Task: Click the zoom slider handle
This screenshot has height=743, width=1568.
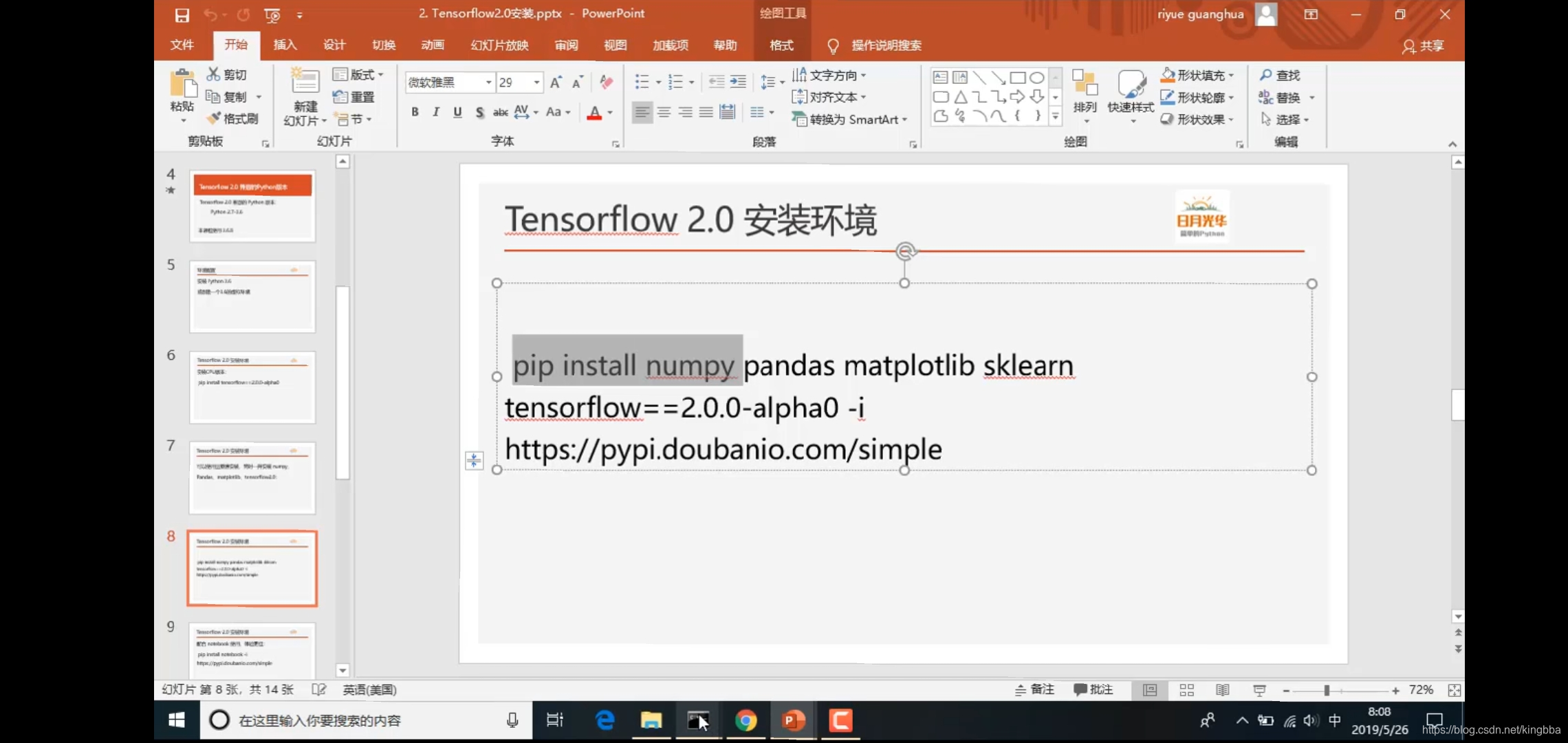Action: pyautogui.click(x=1327, y=690)
